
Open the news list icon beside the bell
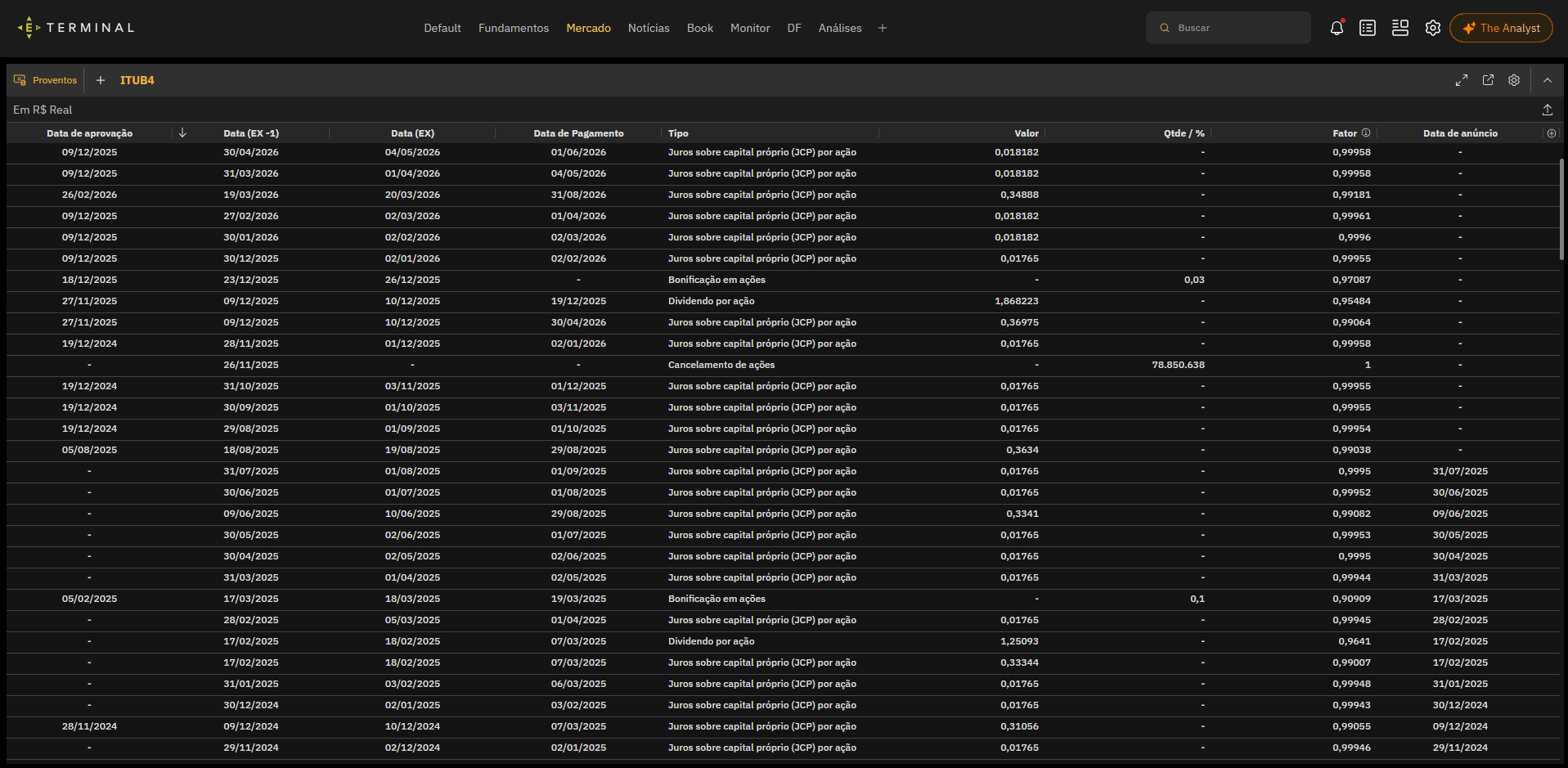point(1368,28)
